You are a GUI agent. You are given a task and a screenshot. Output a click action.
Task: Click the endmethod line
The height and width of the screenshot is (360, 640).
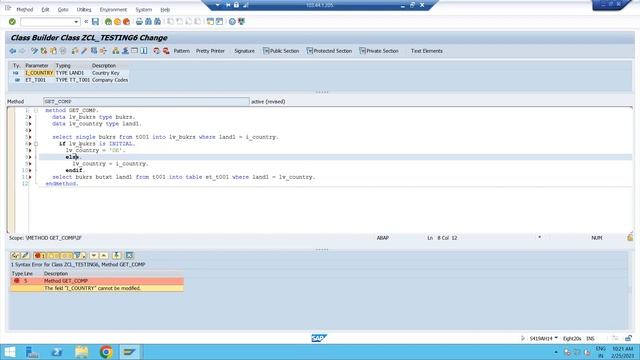click(62, 184)
